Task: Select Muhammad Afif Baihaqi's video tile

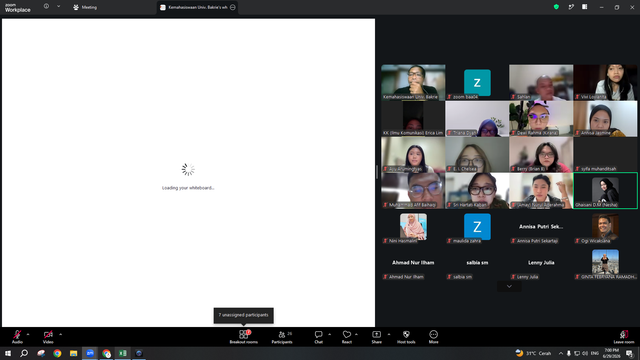Action: 413,190
